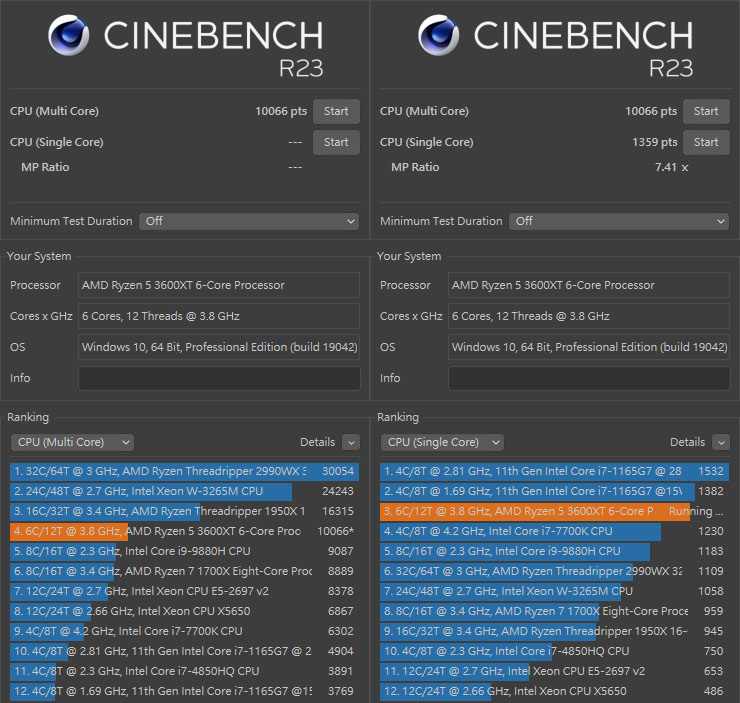740x703 pixels.
Task: Select Core i7-4850HQ row scoring 3891
Action: coord(184,671)
